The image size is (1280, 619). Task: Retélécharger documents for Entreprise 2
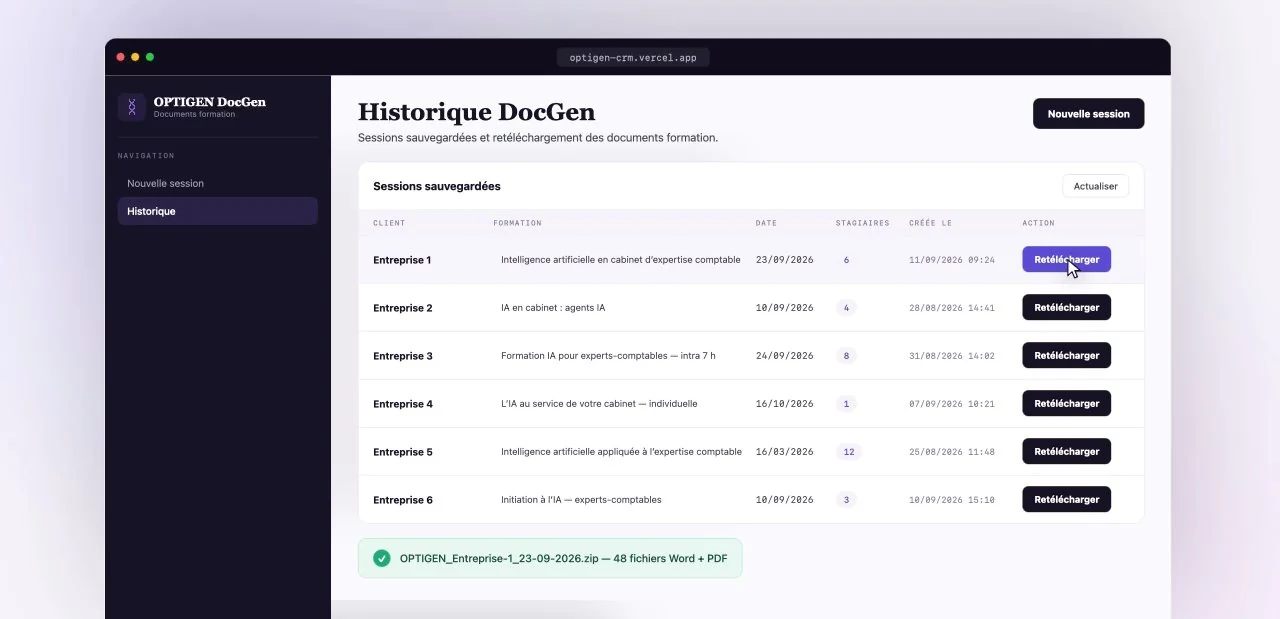click(x=1066, y=307)
